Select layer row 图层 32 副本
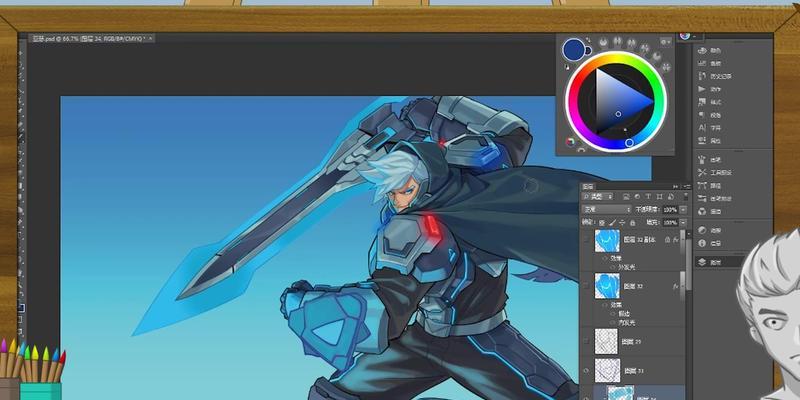The width and height of the screenshot is (800, 400). 633,240
